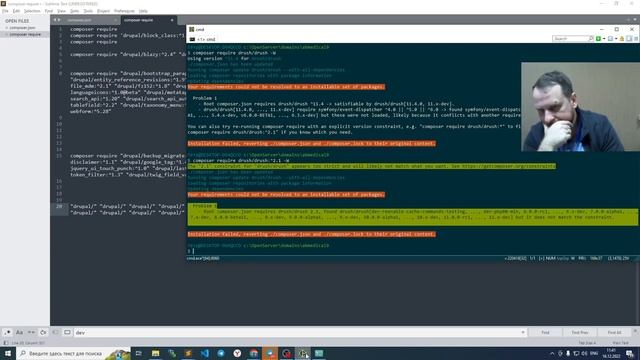Close composer.json via its sidebar x icon
The image size is (640, 360).
pos(6,28)
